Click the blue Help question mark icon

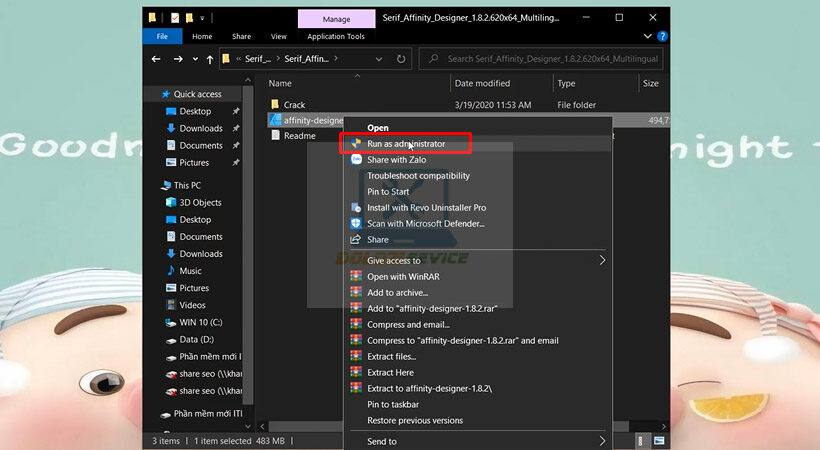click(662, 37)
